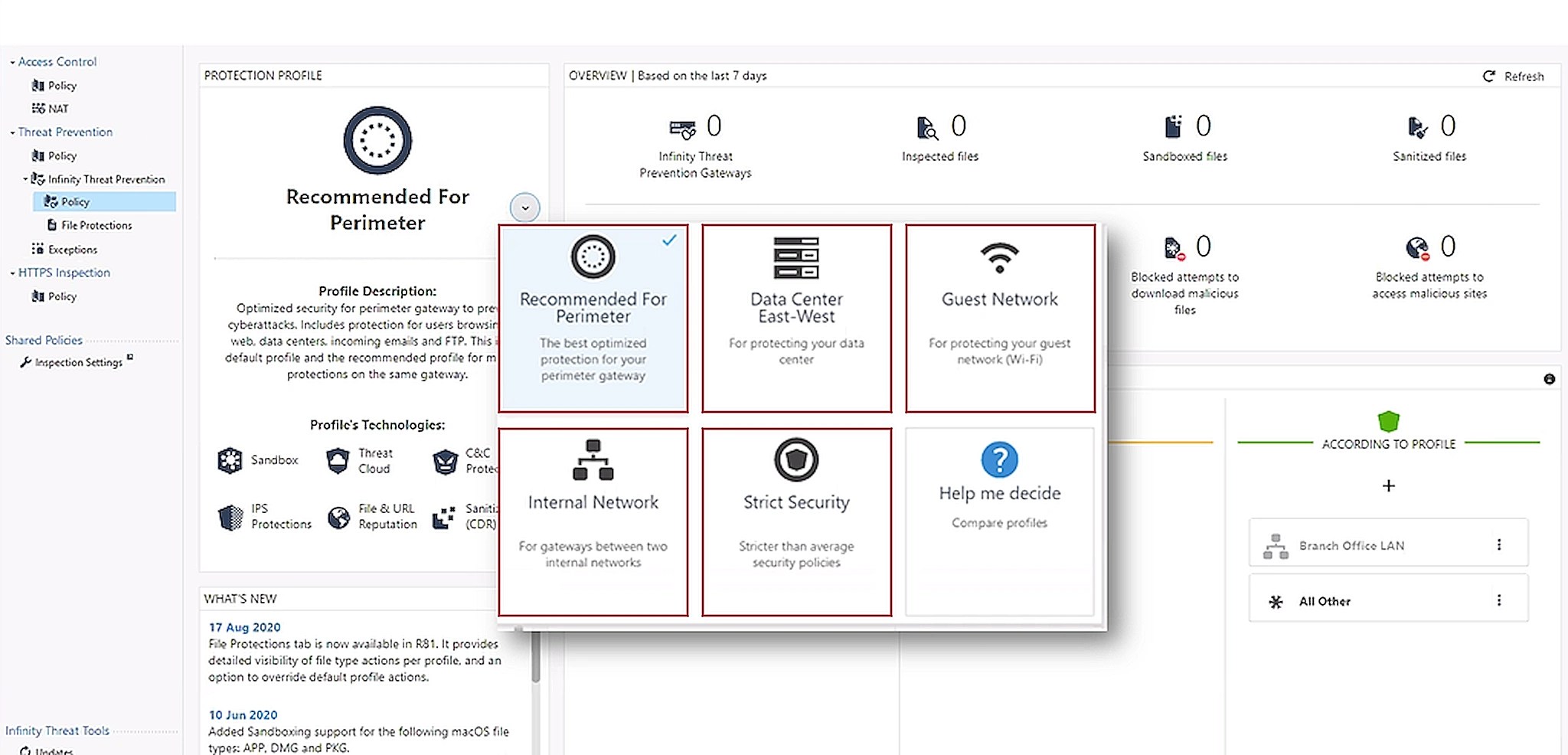The height and width of the screenshot is (755, 1568).
Task: Click the Inspected files label
Action: 940,157
